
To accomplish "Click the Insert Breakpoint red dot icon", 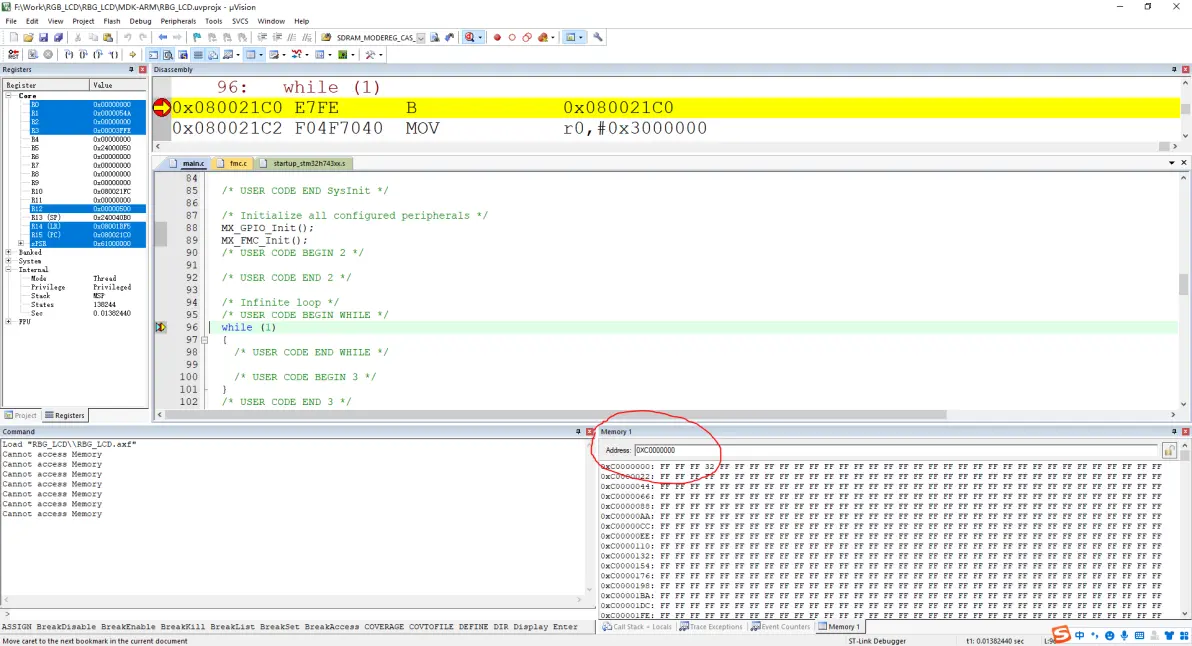I will tap(497, 37).
